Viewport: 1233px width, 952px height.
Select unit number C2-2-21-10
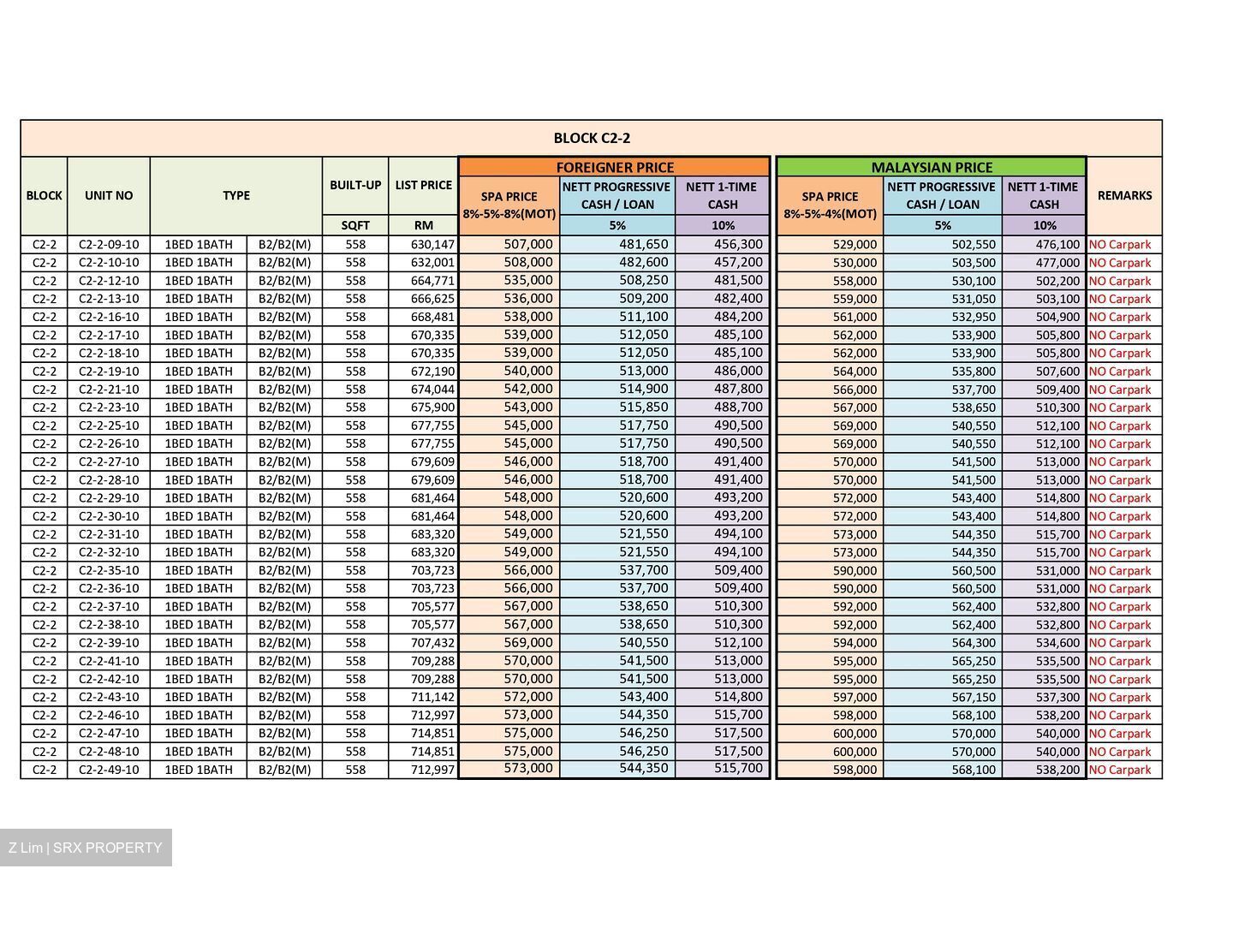(109, 390)
